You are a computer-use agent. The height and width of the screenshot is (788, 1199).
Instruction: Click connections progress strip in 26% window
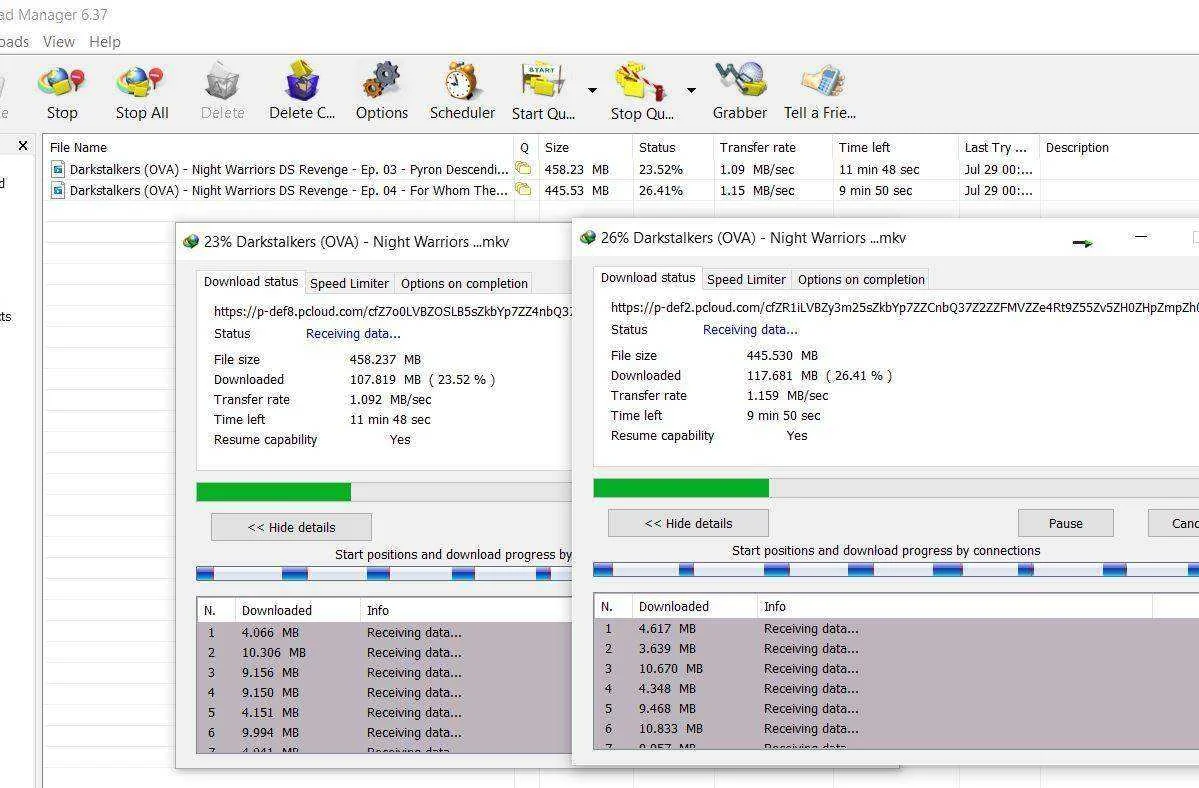click(x=895, y=569)
